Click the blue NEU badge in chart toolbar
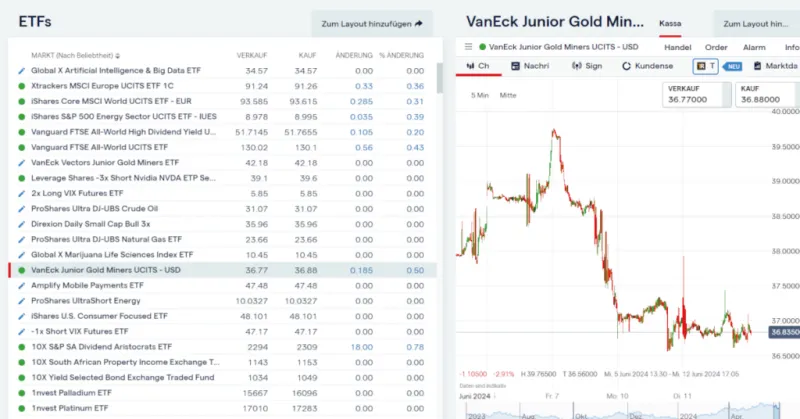Image resolution: width=800 pixels, height=419 pixels. click(x=733, y=66)
